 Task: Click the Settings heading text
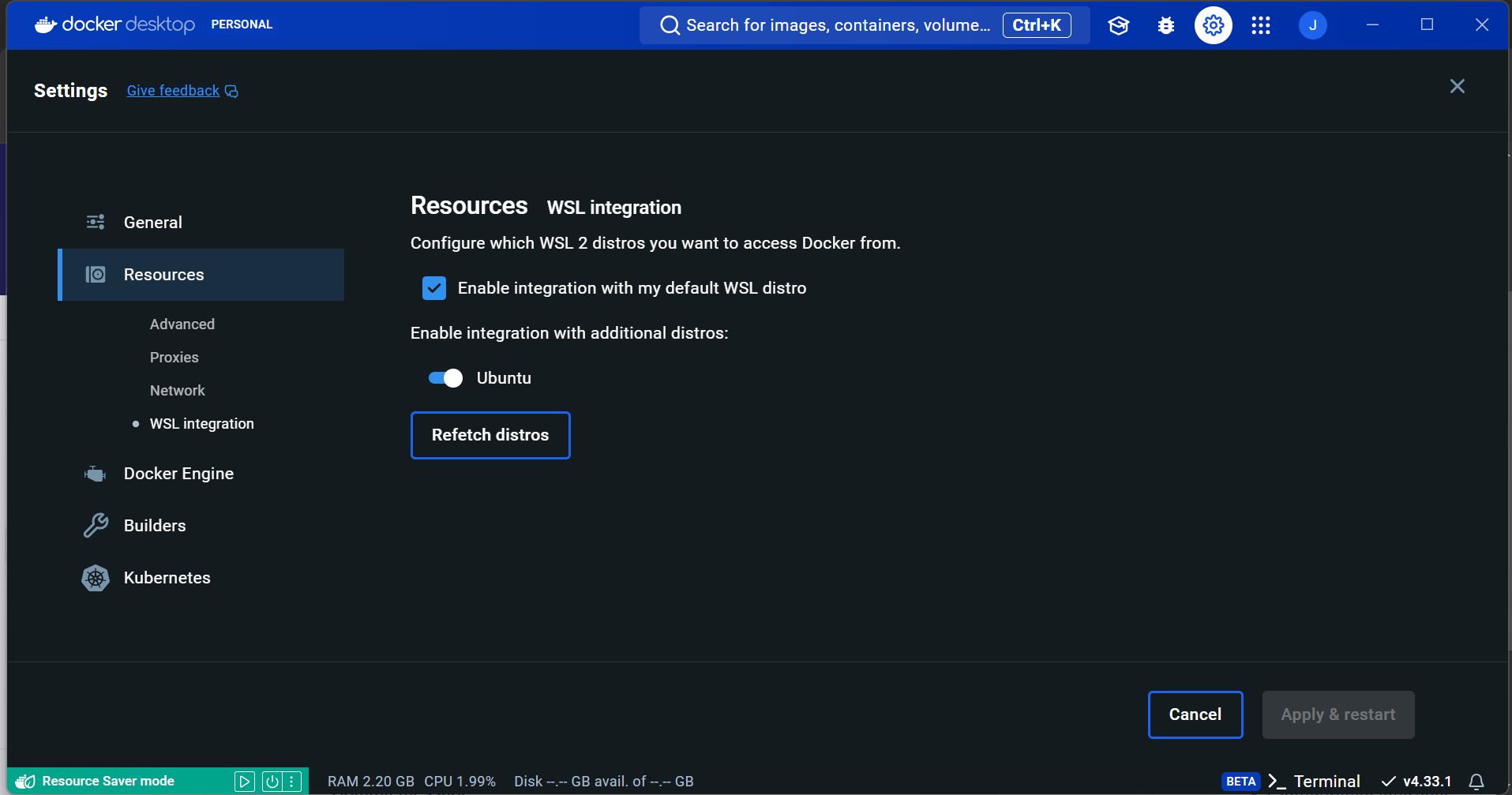[x=70, y=91]
